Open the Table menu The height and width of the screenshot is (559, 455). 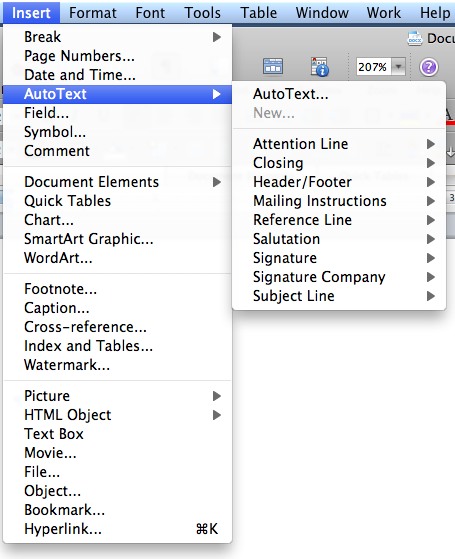259,13
